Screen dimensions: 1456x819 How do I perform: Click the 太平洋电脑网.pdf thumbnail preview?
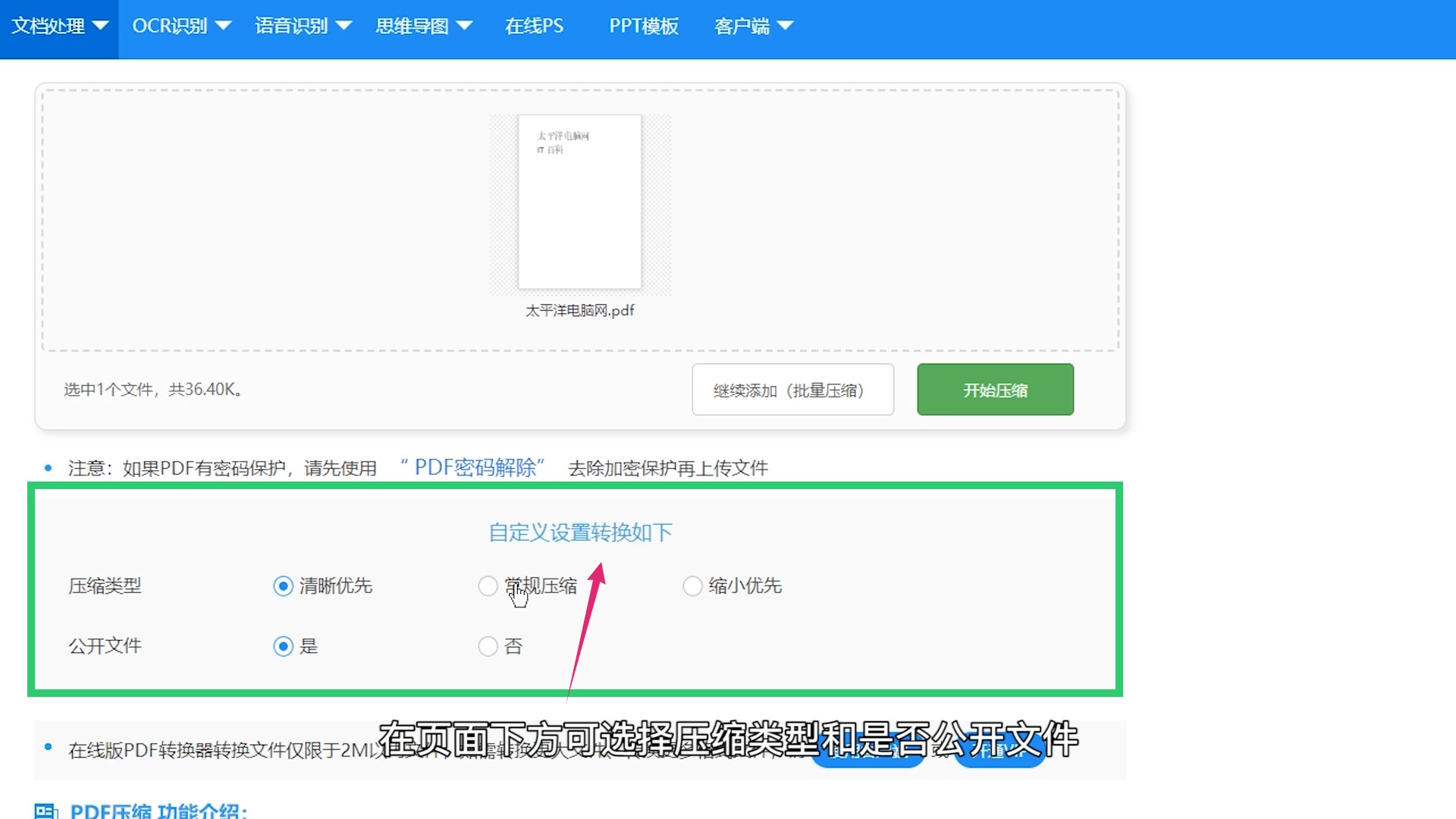pos(580,202)
